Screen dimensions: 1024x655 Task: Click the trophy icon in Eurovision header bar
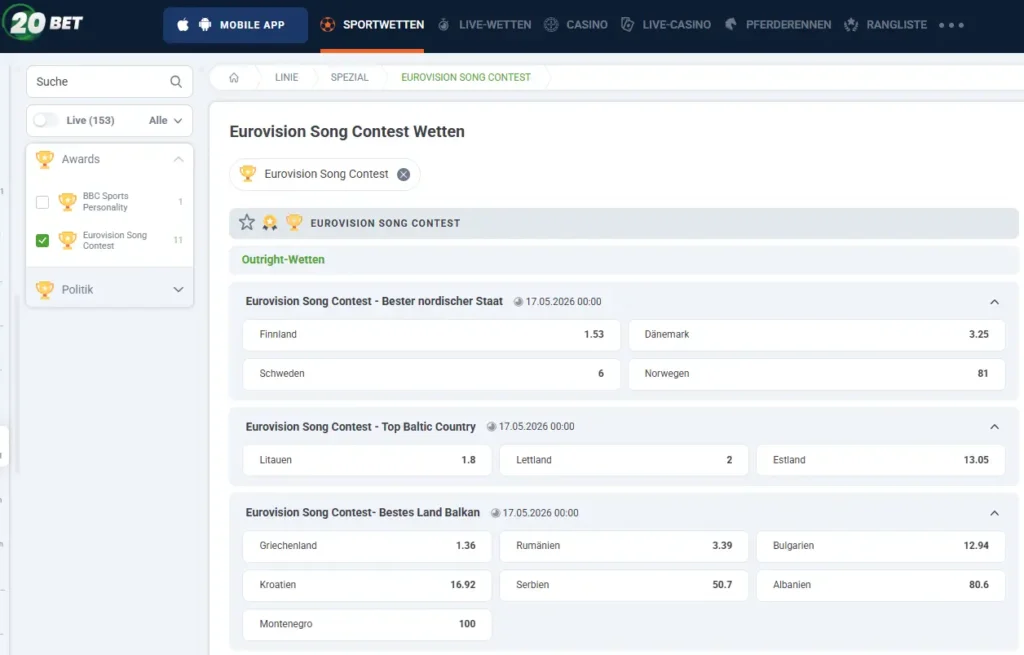pyautogui.click(x=294, y=223)
